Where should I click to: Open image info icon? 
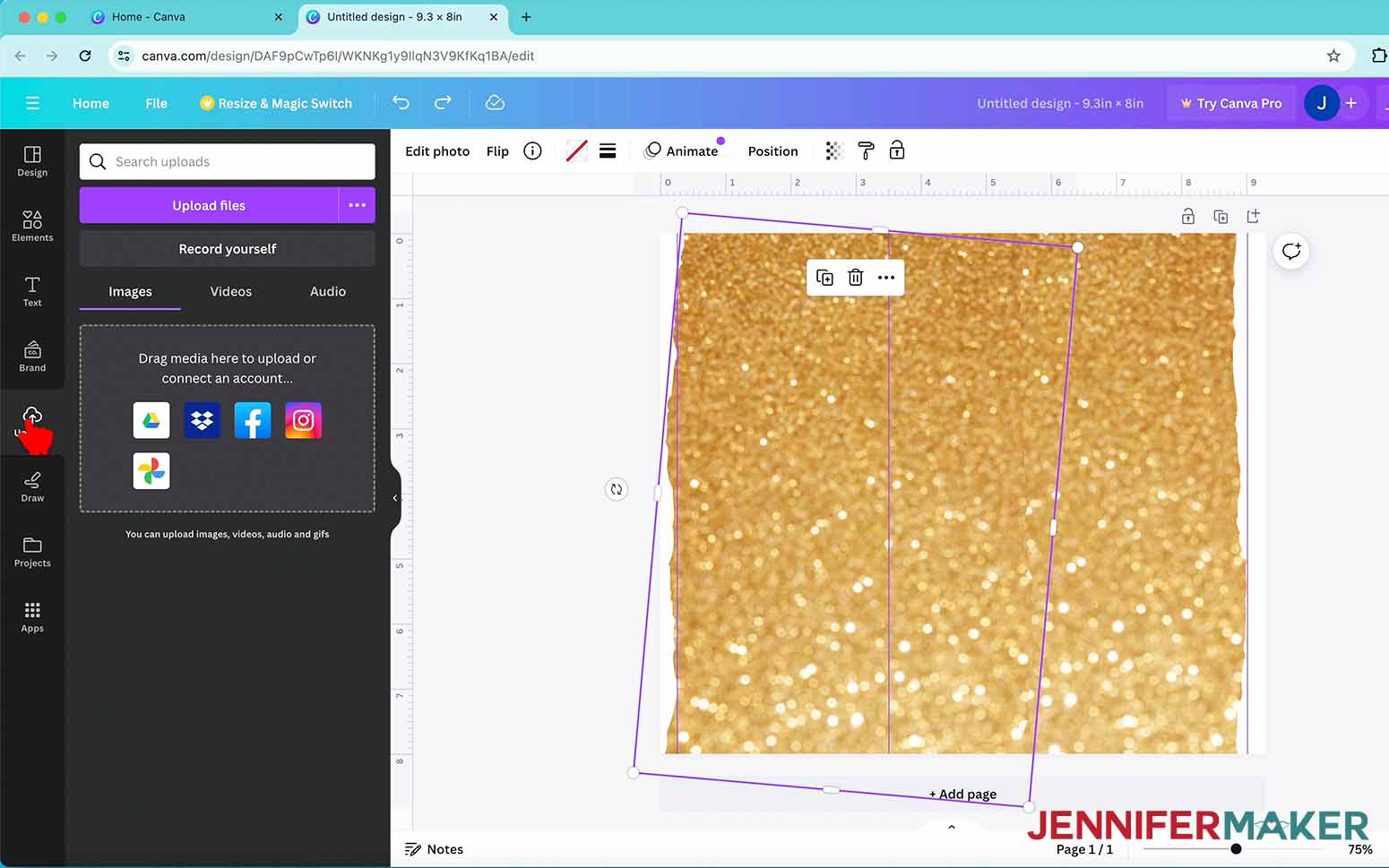(532, 150)
